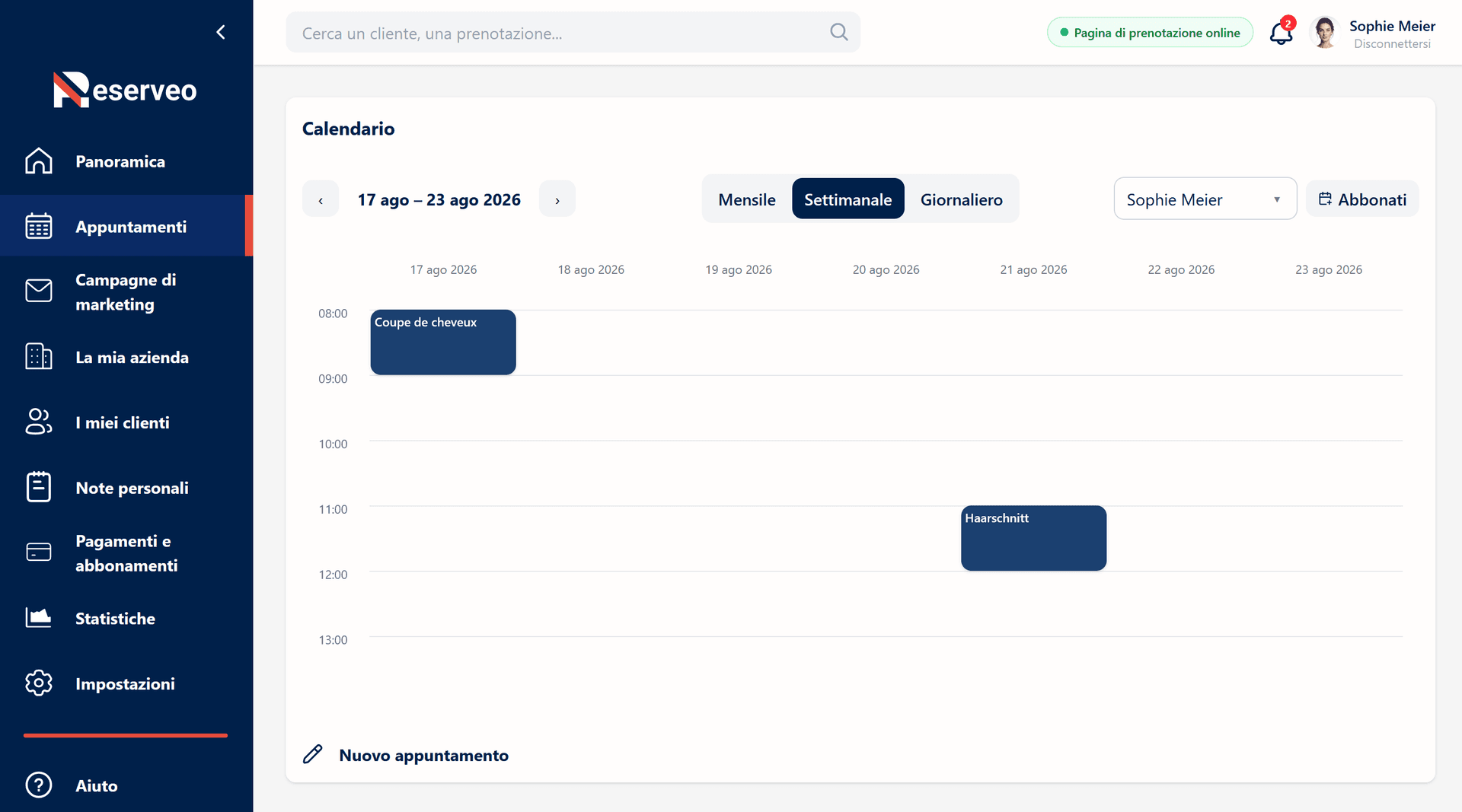Open Statistiche chart icon

point(39,617)
